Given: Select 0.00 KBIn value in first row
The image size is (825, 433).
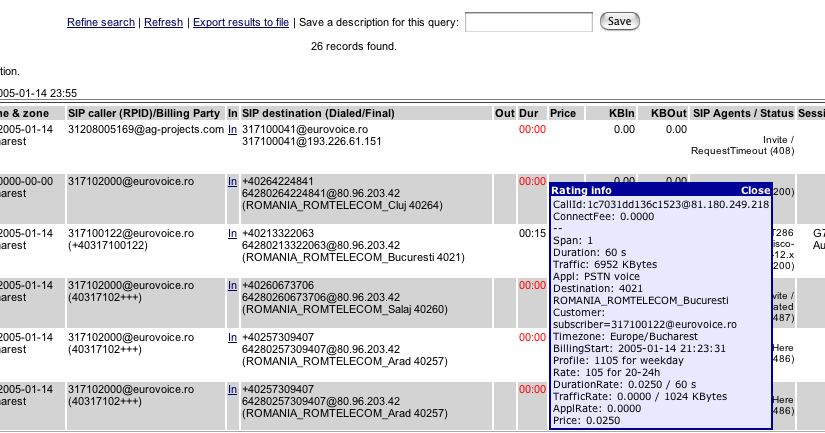Looking at the screenshot, I should click(624, 129).
